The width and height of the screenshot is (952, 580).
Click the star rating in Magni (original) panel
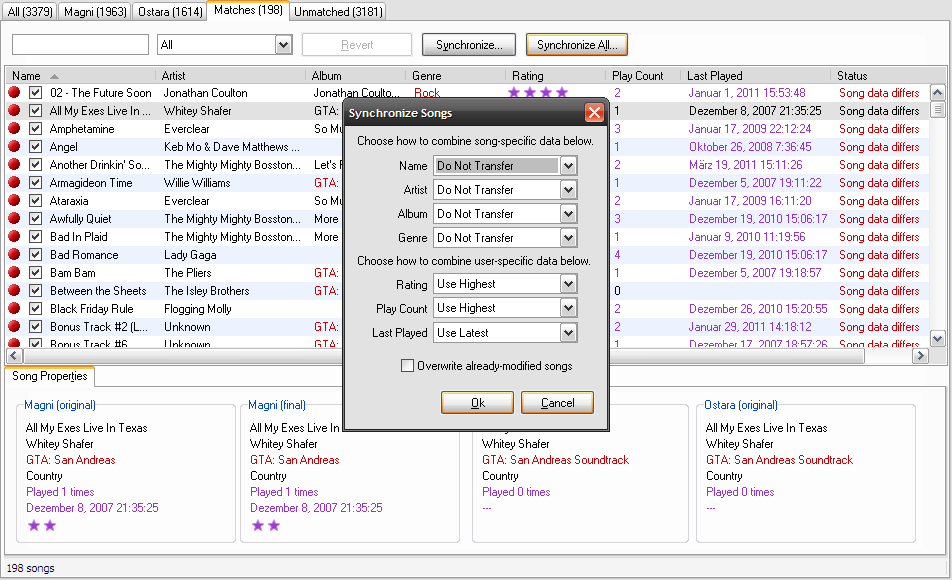(x=42, y=525)
